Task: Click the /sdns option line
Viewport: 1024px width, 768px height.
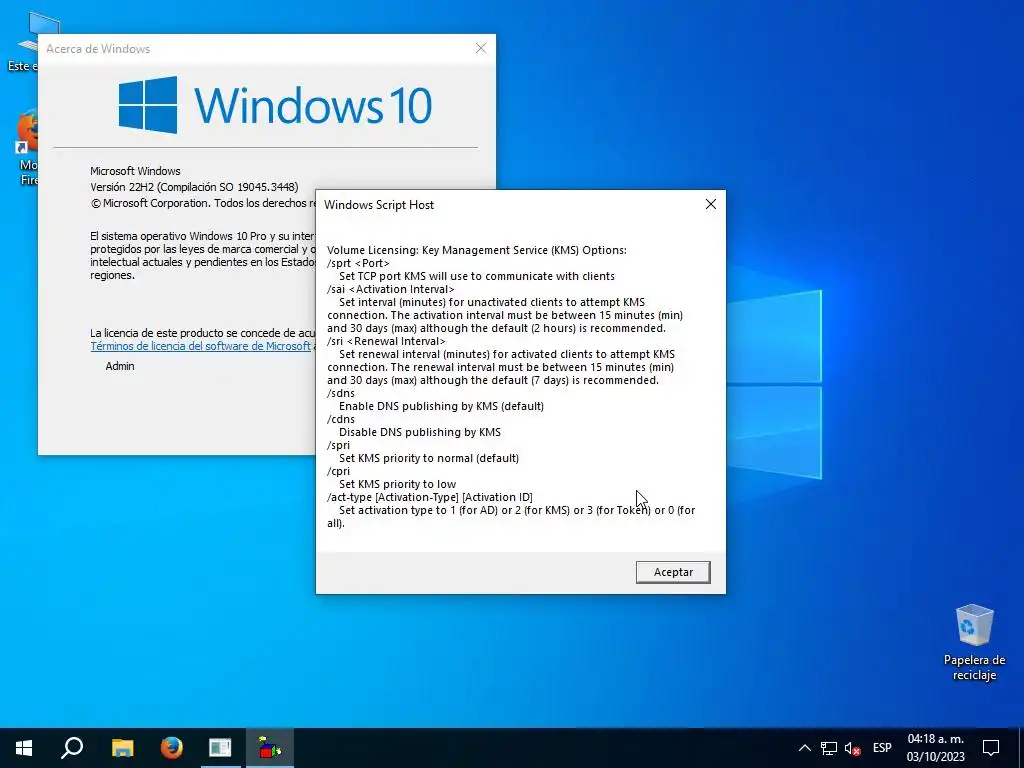Action: click(341, 393)
